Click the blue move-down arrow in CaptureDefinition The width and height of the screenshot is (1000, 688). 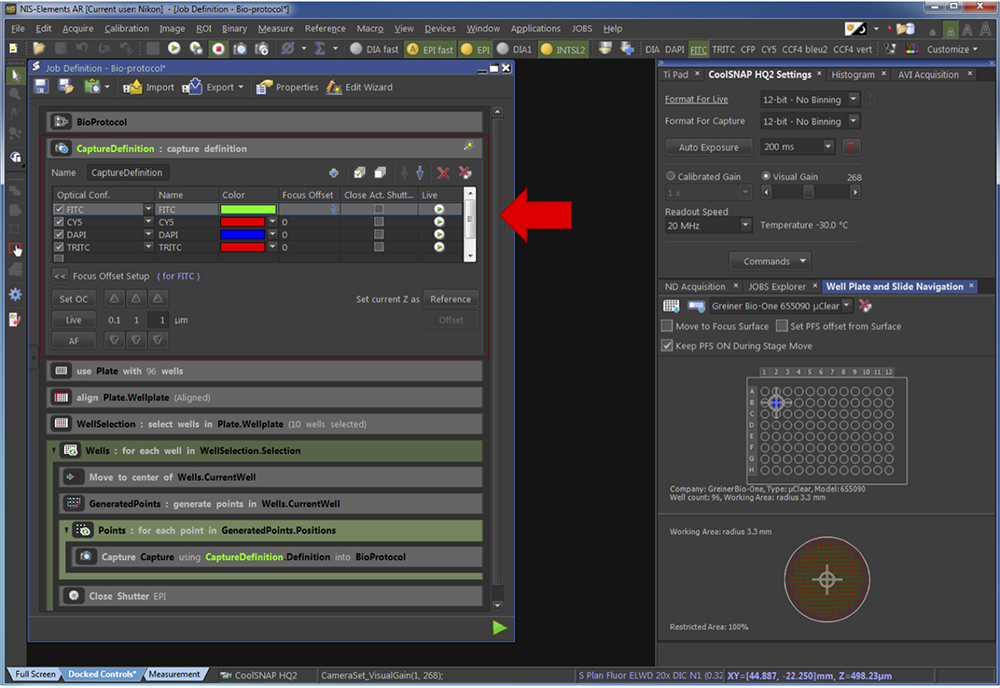(420, 173)
